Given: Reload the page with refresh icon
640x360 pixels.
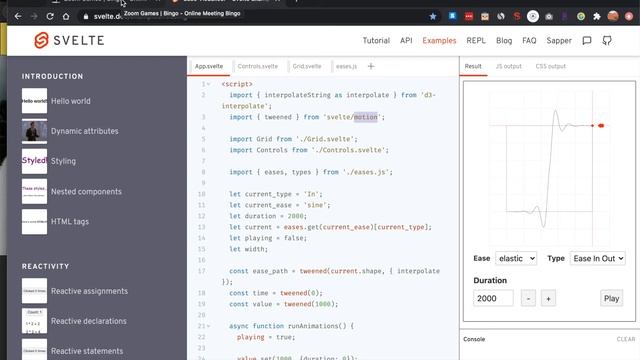Looking at the screenshot, I should pyautogui.click(x=50, y=16).
